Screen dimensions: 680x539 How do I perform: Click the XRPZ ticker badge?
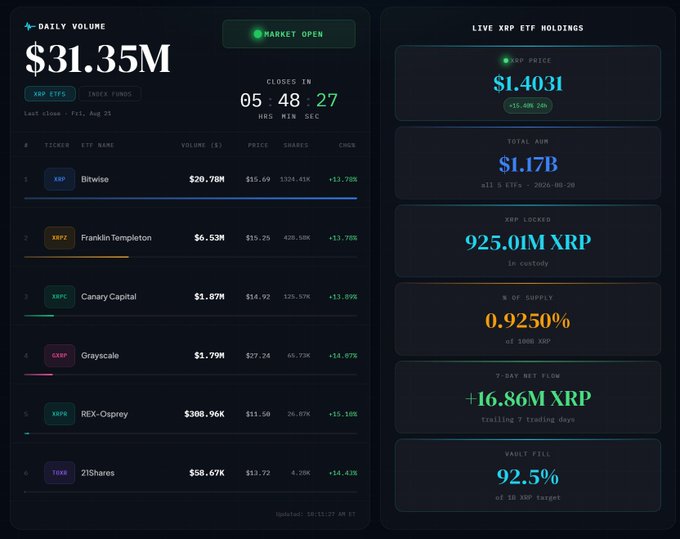(59, 238)
